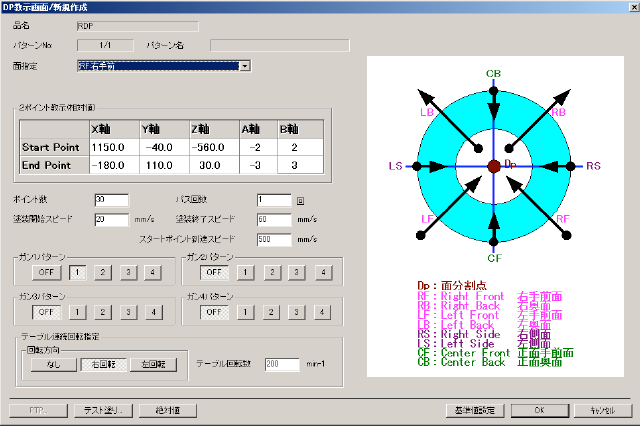Select pattern 1 in ガン4パターン
Viewport: 640px width, 426px height.
coord(246,312)
